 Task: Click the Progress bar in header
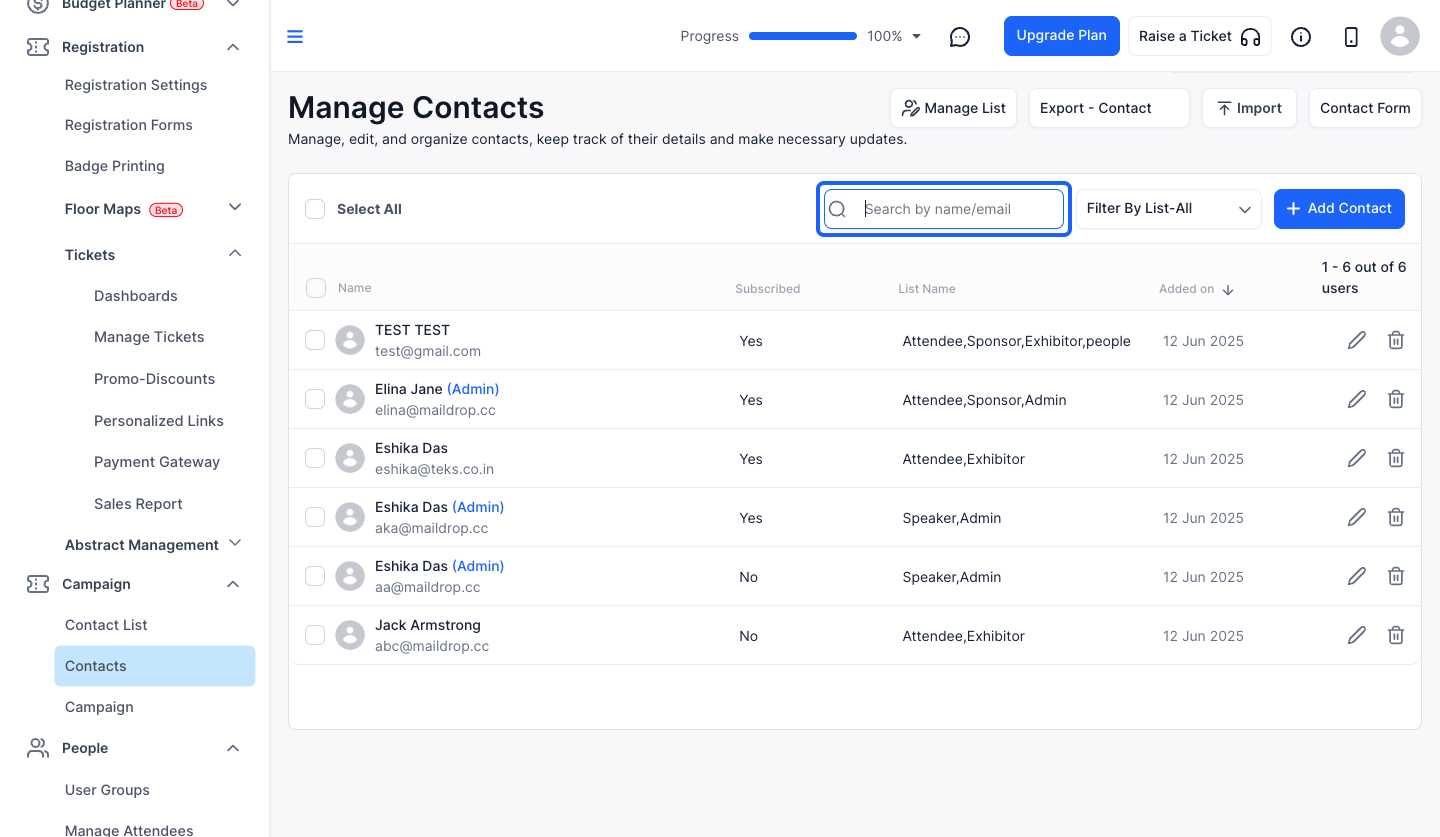(803, 36)
